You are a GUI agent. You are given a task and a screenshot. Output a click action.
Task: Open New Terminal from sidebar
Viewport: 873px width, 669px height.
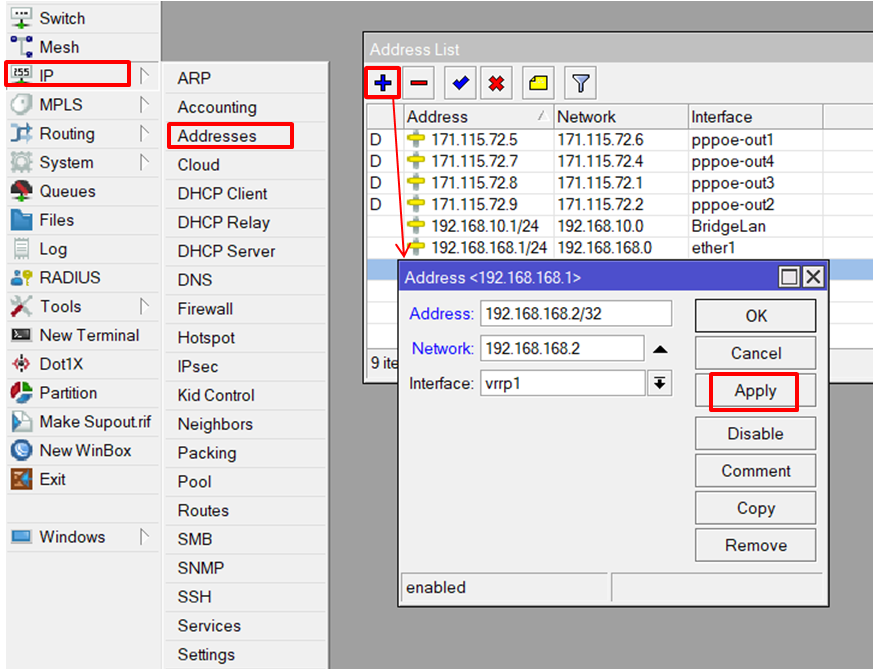tap(89, 335)
